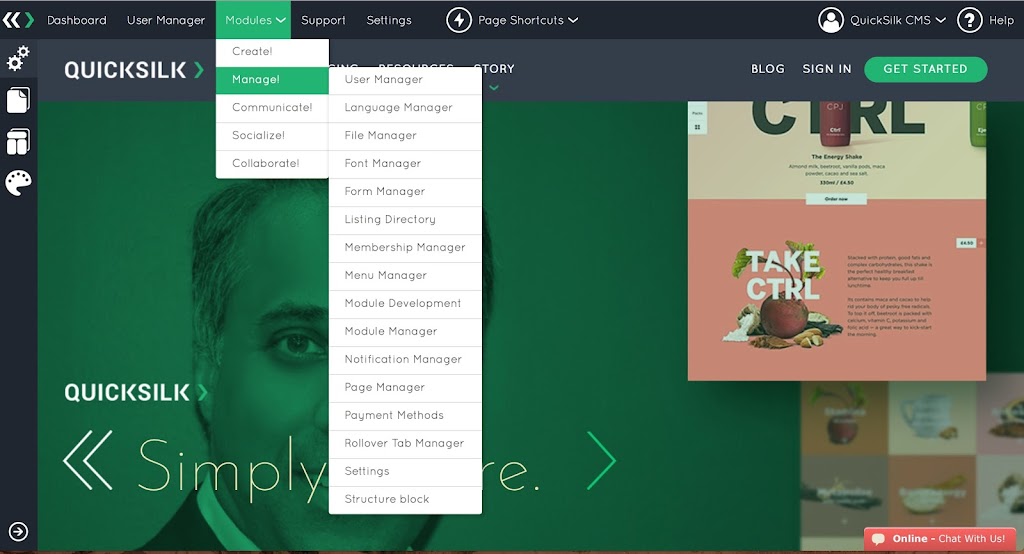This screenshot has height=554, width=1024.
Task: Open Dashboard from the top bar
Action: pos(76,20)
